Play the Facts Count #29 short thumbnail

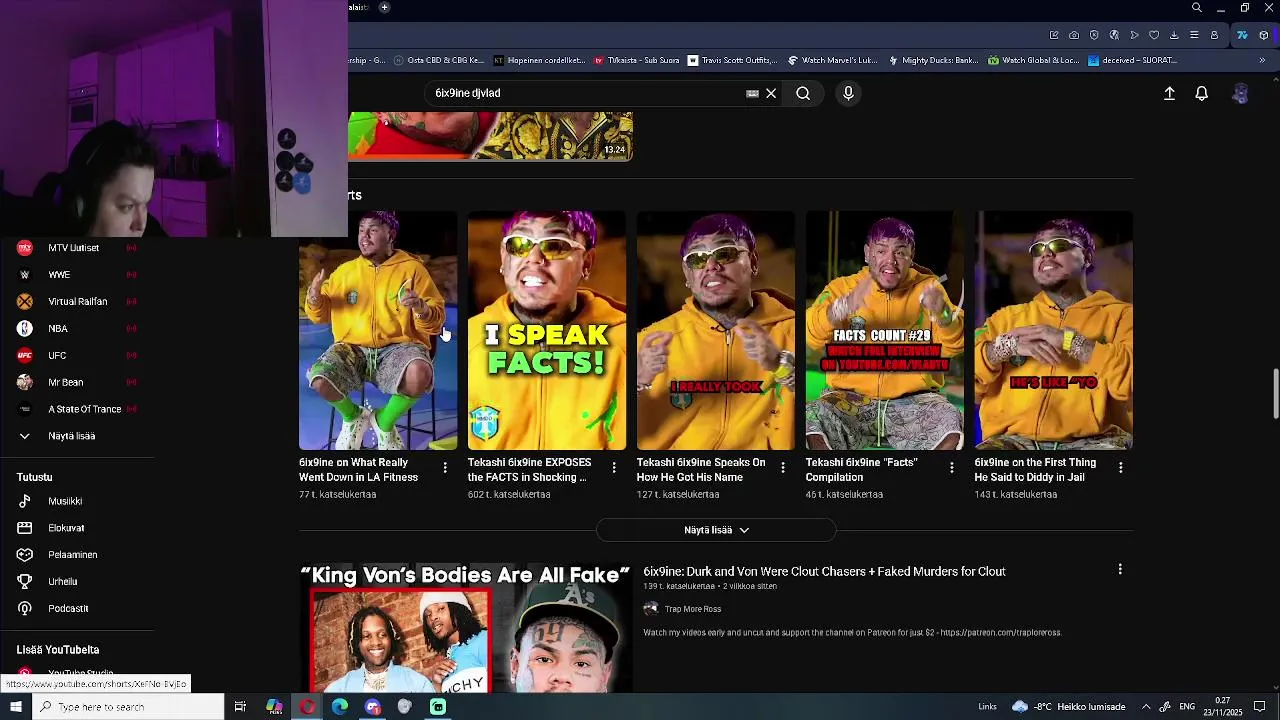click(x=885, y=330)
